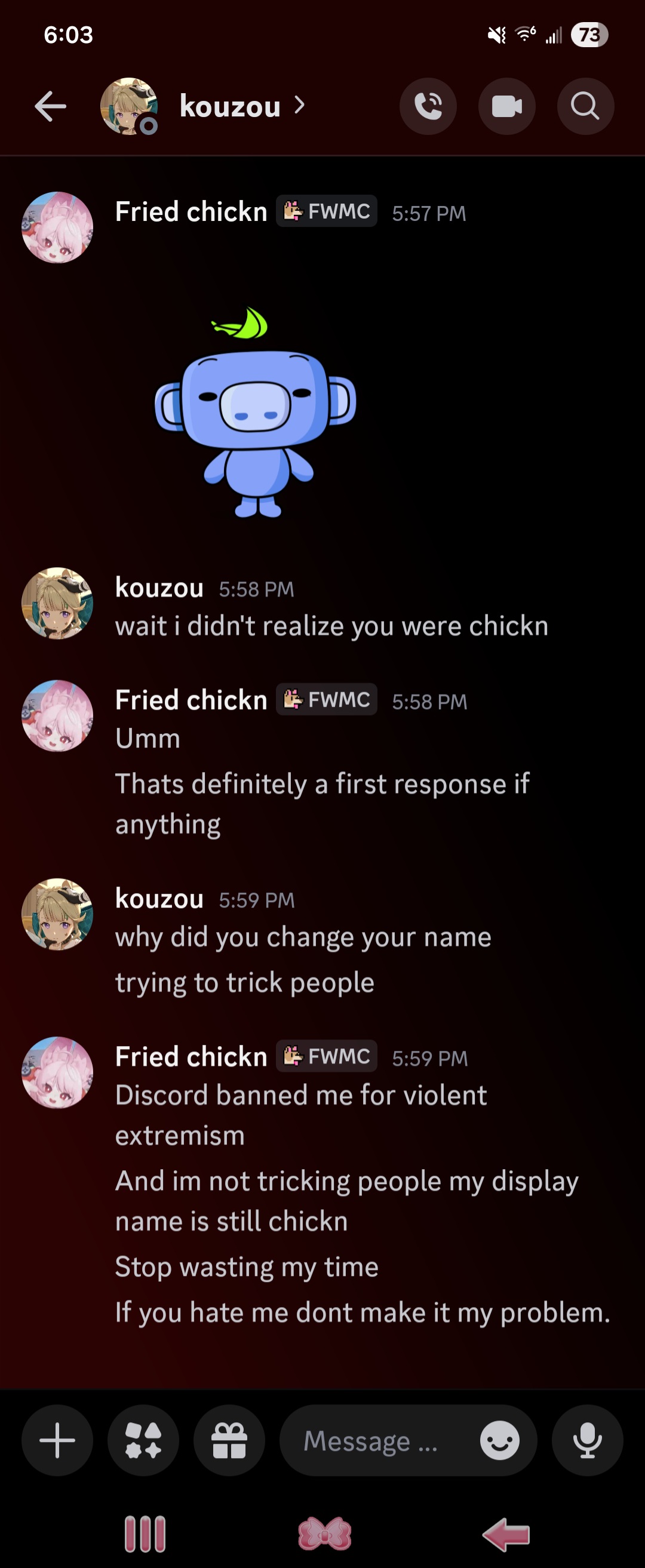This screenshot has width=645, height=1568.
Task: Tap the system back arrow in navigation bar
Action: pyautogui.click(x=506, y=1534)
